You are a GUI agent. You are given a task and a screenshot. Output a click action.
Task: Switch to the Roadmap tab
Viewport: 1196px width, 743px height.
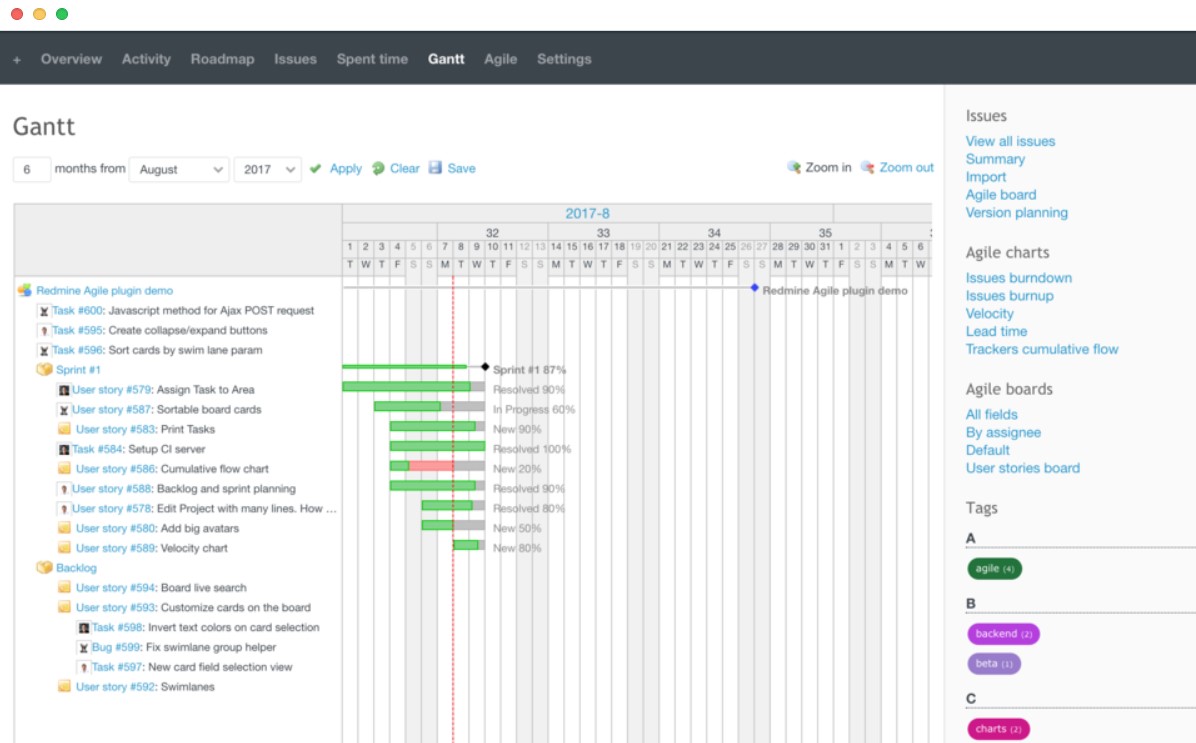222,59
